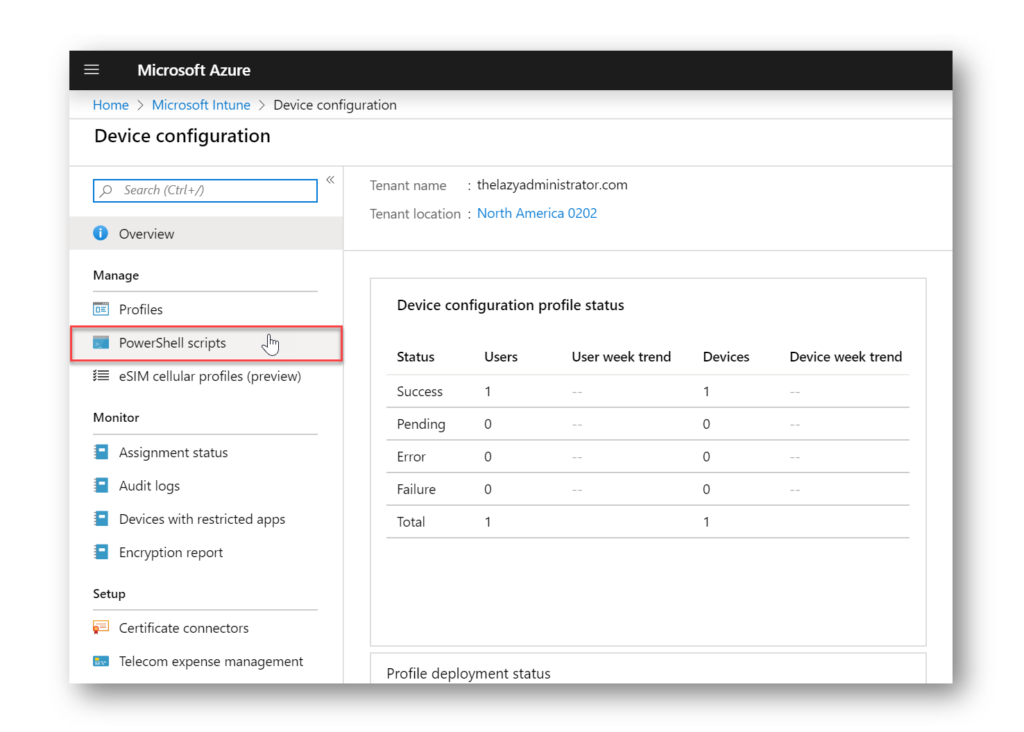Image resolution: width=1024 pixels, height=732 pixels.
Task: Open eSIM cellular profiles (preview)
Action: point(206,376)
